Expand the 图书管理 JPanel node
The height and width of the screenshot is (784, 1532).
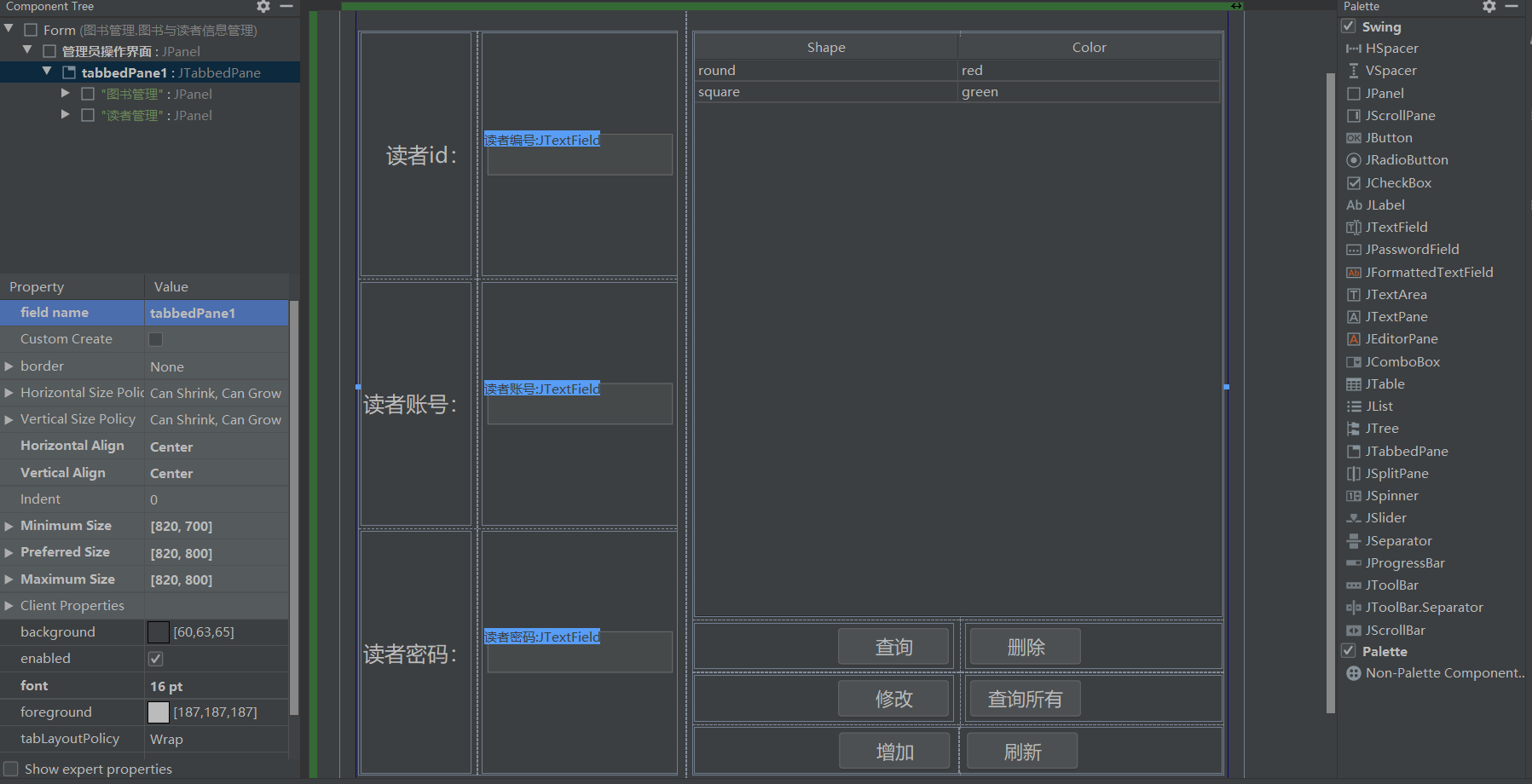click(65, 93)
